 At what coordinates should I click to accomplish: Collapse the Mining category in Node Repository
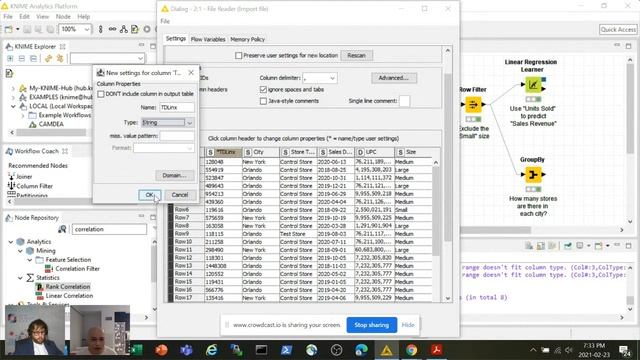pyautogui.click(x=20, y=251)
